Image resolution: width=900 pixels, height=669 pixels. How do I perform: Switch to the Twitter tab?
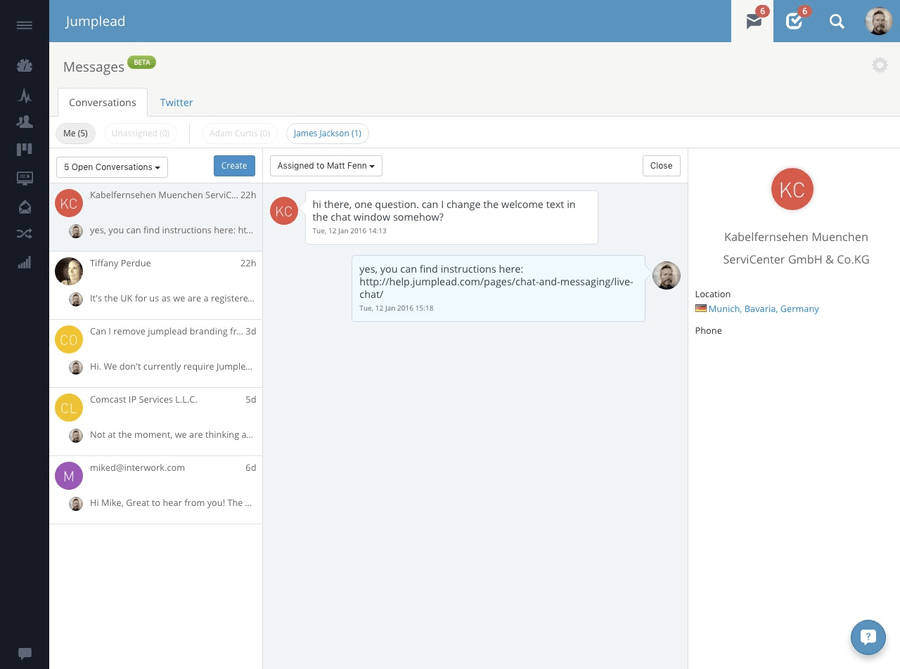pyautogui.click(x=176, y=102)
